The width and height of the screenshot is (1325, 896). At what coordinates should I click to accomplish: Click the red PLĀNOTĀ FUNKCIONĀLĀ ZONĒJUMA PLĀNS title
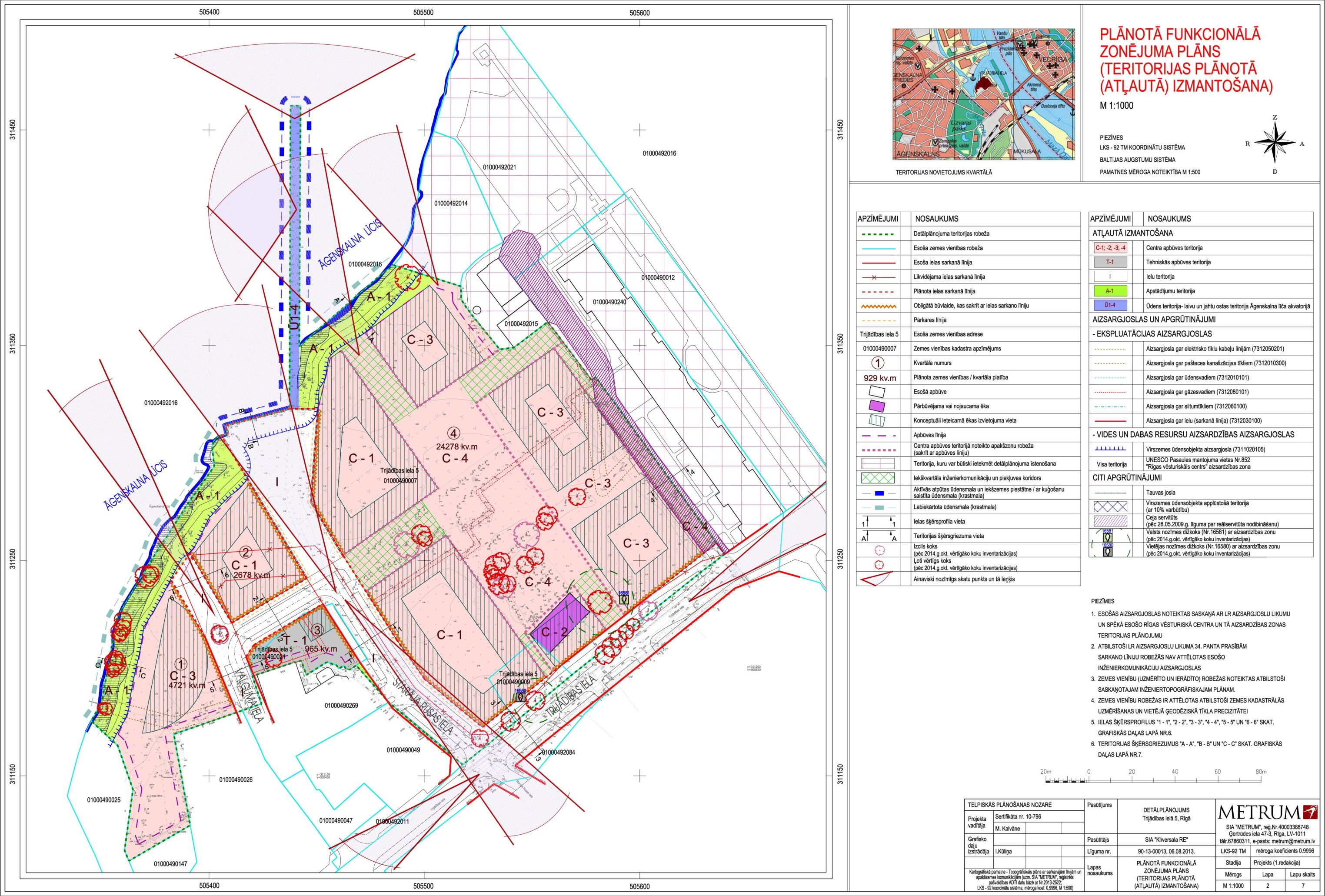(1186, 60)
